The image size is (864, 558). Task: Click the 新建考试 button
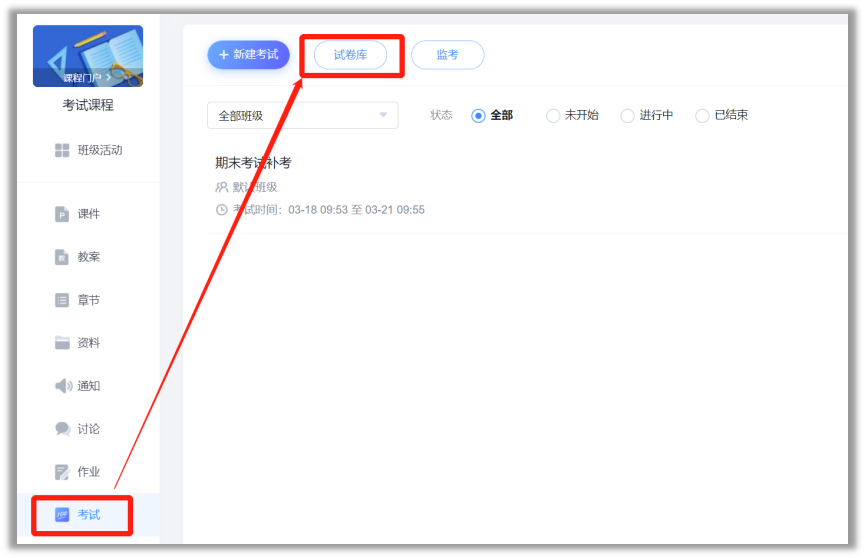point(249,55)
